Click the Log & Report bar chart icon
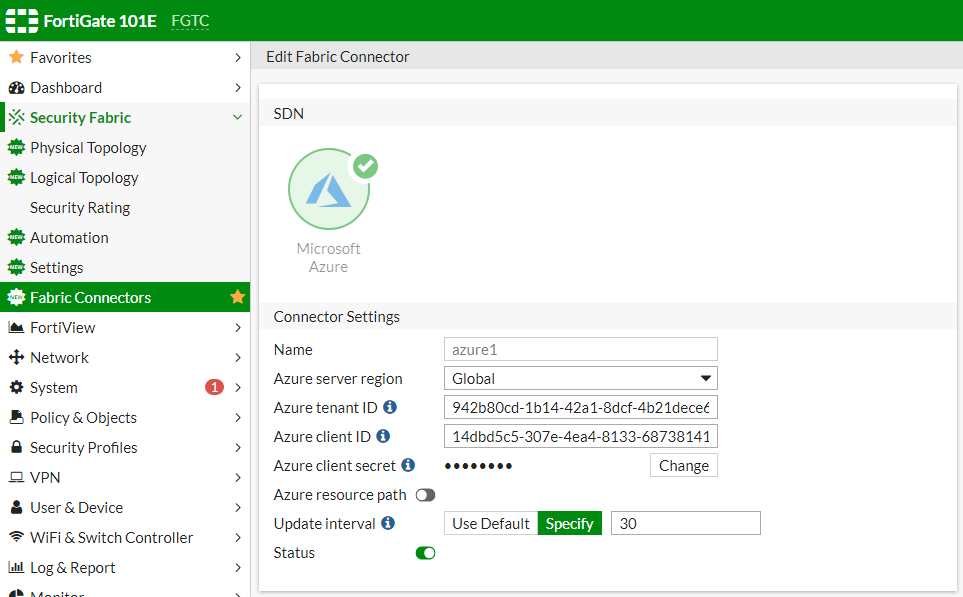 click(17, 567)
